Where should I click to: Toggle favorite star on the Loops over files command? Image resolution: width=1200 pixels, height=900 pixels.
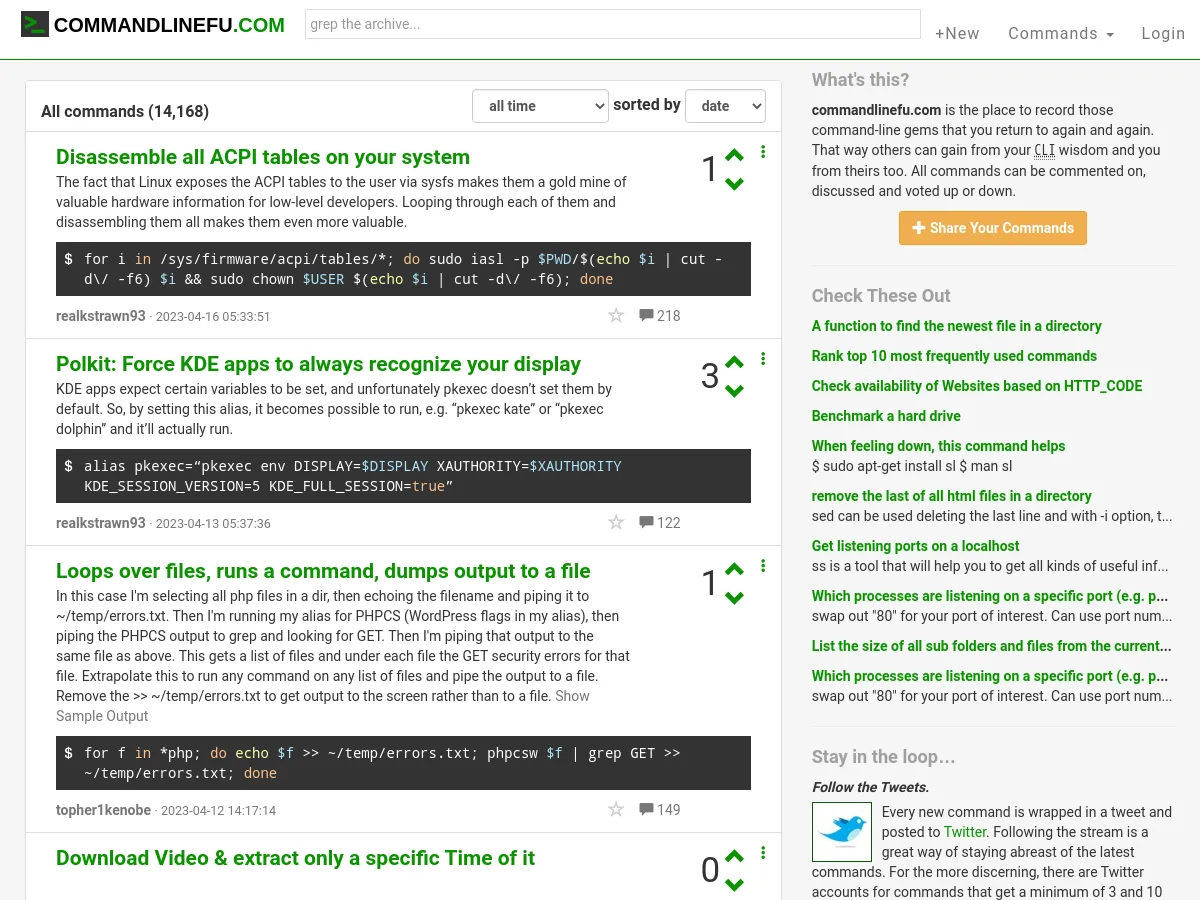(x=616, y=810)
